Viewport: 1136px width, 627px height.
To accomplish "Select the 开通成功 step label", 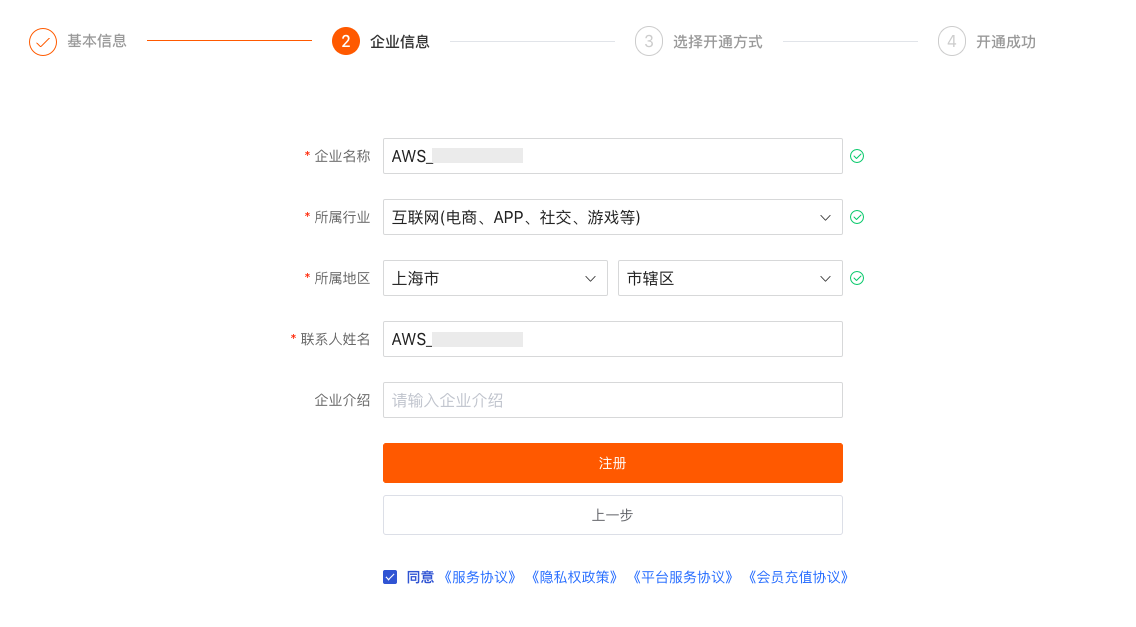I will [1006, 42].
